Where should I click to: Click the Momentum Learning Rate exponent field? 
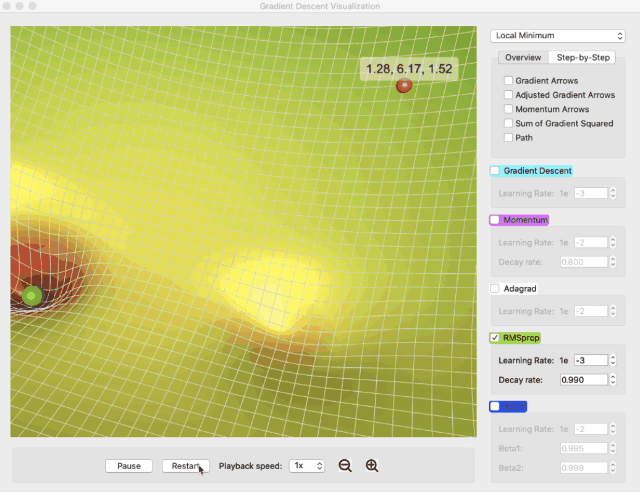tap(591, 243)
